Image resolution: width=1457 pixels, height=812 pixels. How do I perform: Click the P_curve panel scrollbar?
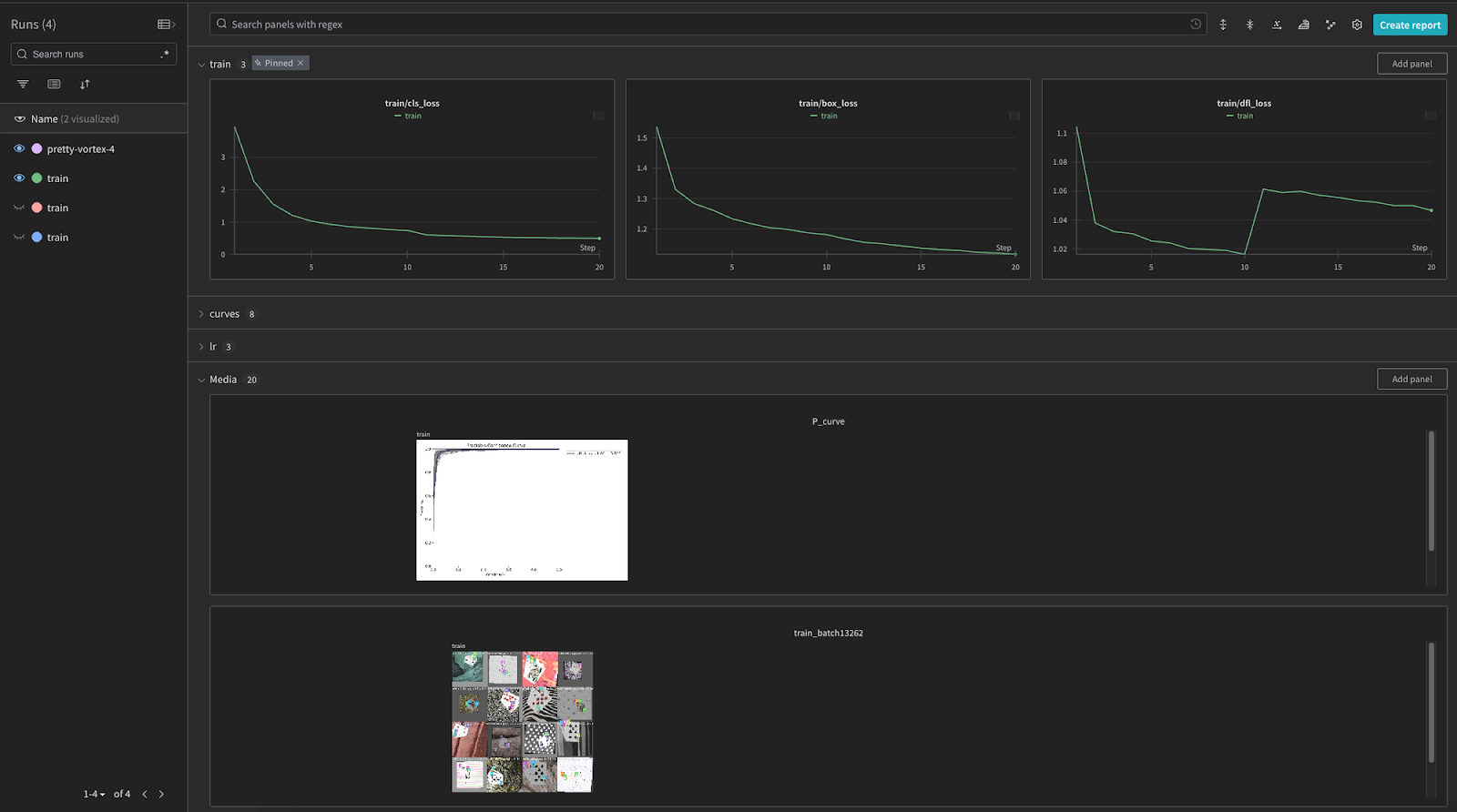tap(1432, 492)
